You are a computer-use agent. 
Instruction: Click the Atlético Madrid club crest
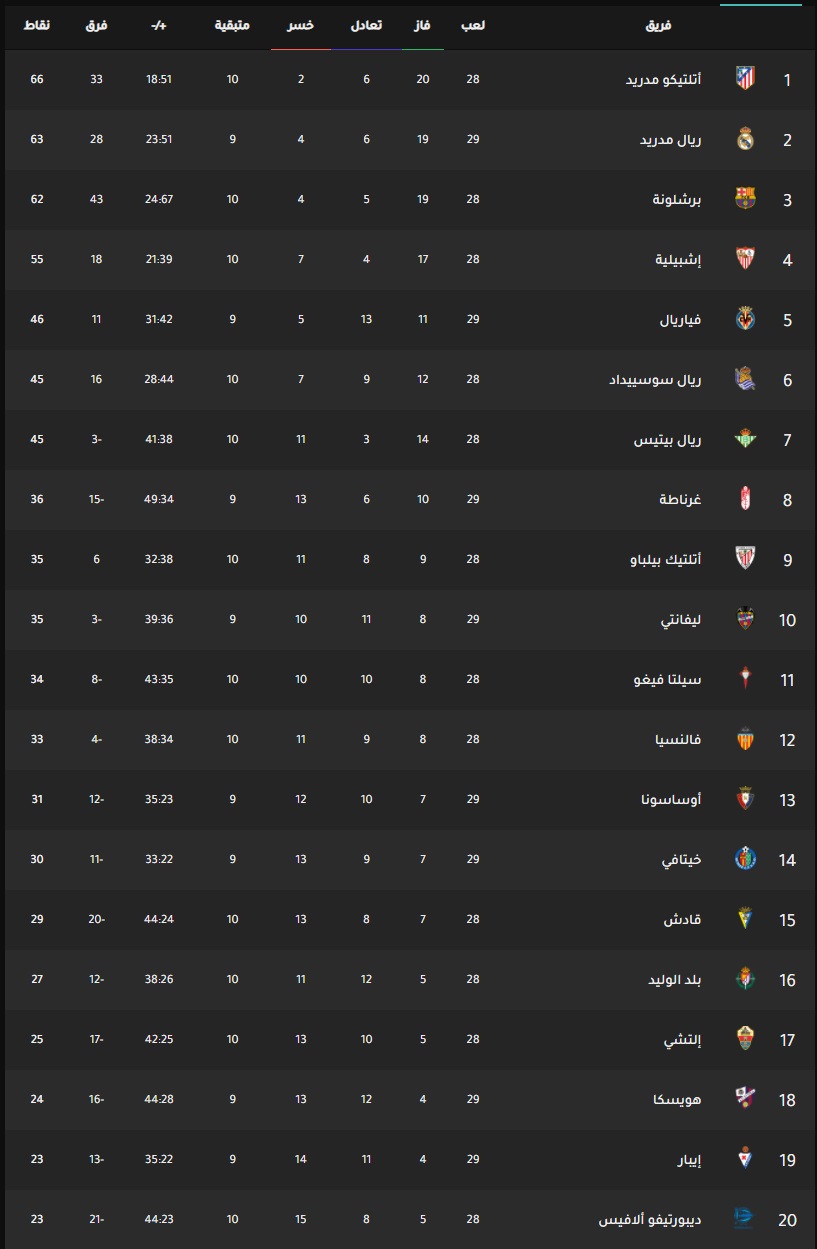click(x=745, y=79)
